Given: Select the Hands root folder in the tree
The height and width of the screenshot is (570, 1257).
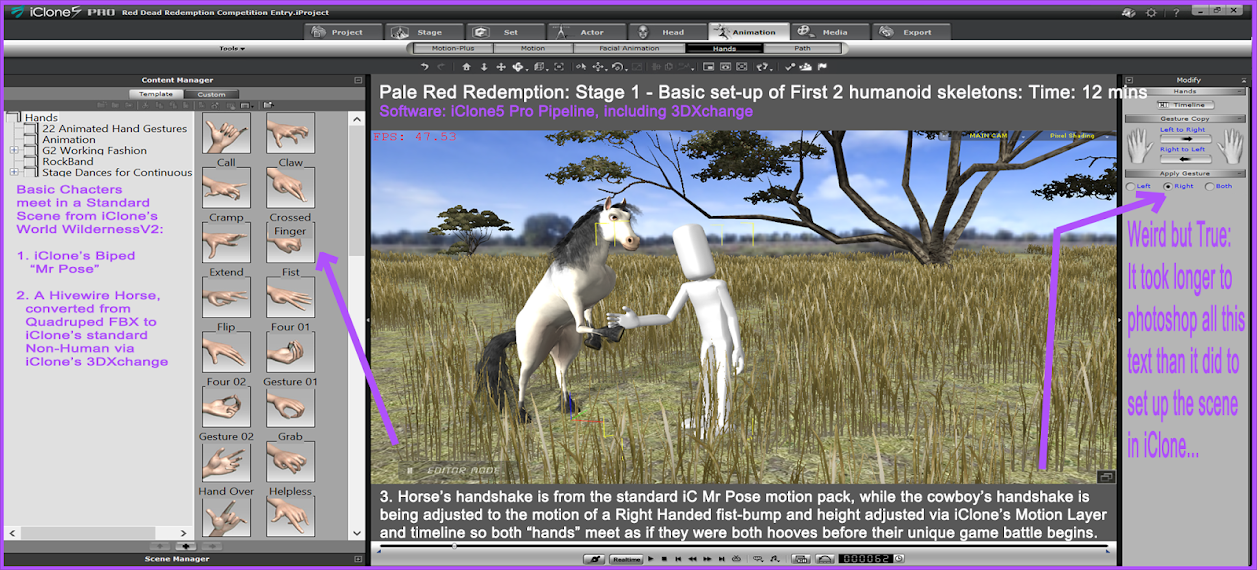Looking at the screenshot, I should pos(42,118).
